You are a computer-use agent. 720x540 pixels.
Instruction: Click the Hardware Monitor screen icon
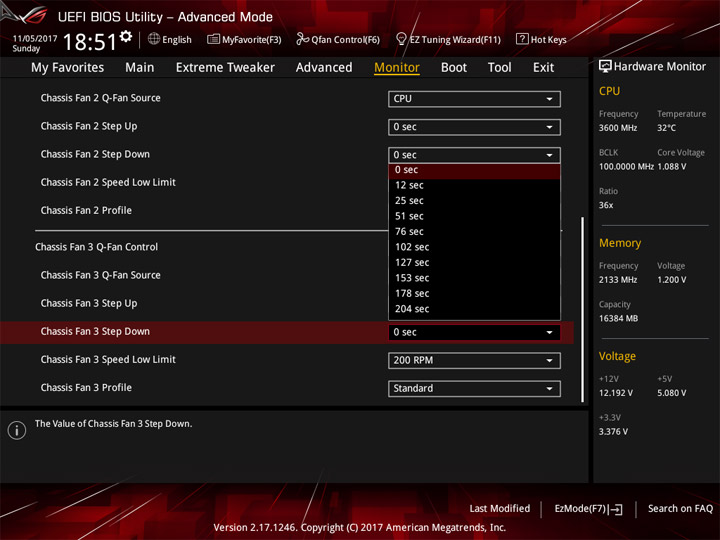[x=605, y=67]
